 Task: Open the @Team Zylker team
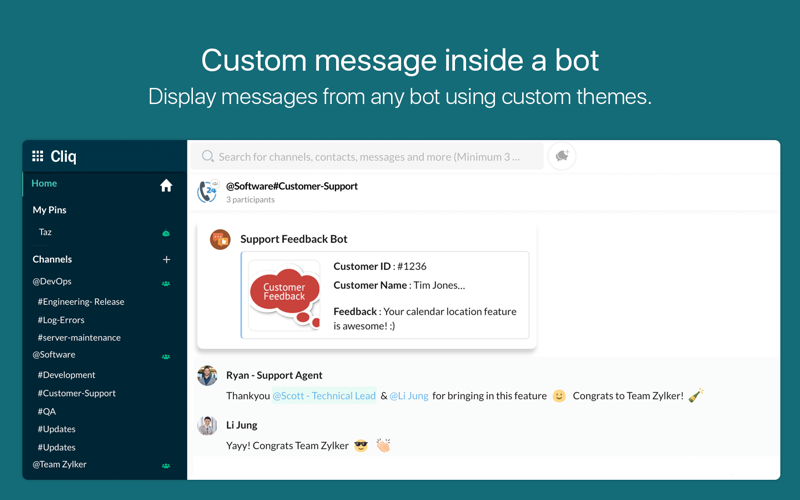tap(59, 464)
